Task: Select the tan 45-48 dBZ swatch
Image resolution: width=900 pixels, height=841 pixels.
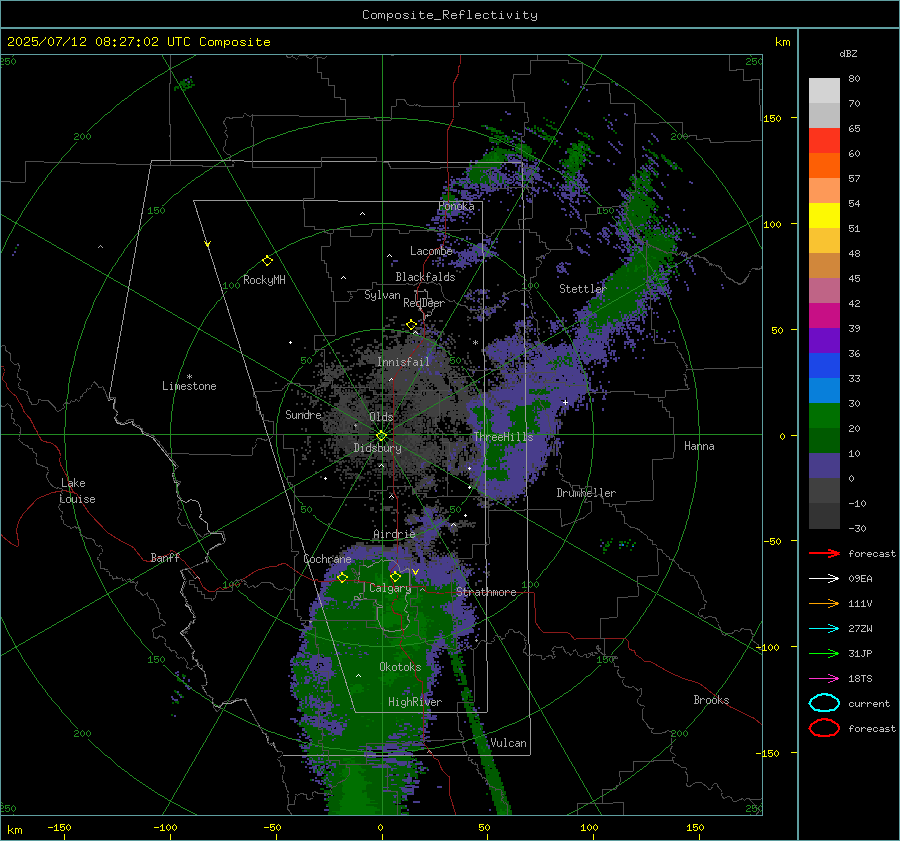Action: [x=824, y=266]
